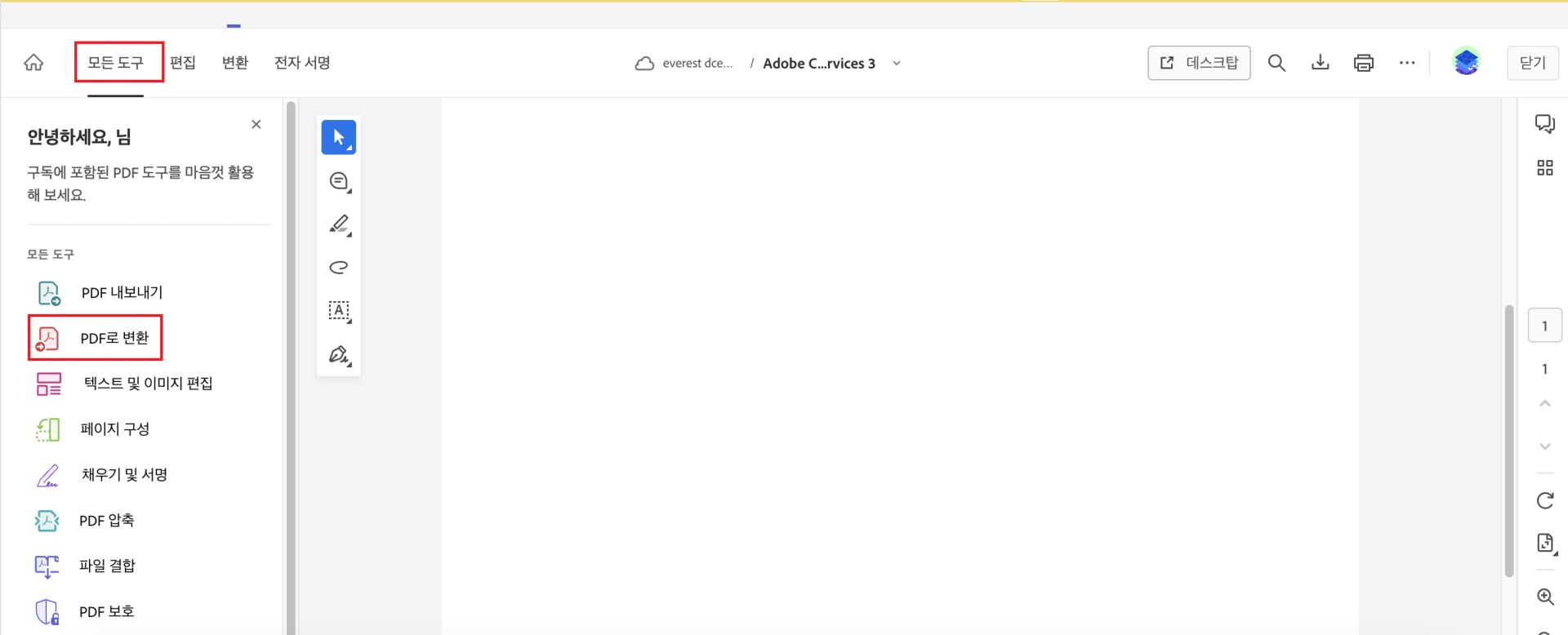Open 페이지 구성 tool

(x=92, y=429)
